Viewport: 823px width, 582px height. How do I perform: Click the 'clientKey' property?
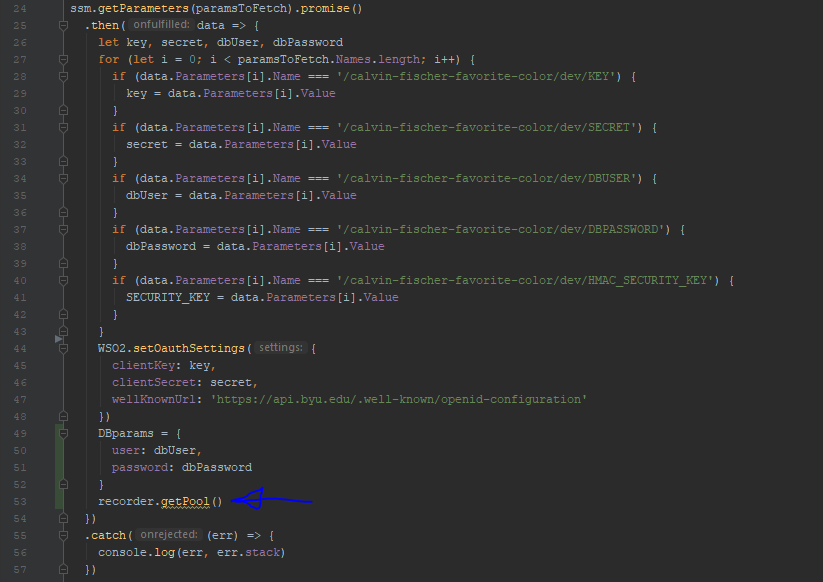143,366
